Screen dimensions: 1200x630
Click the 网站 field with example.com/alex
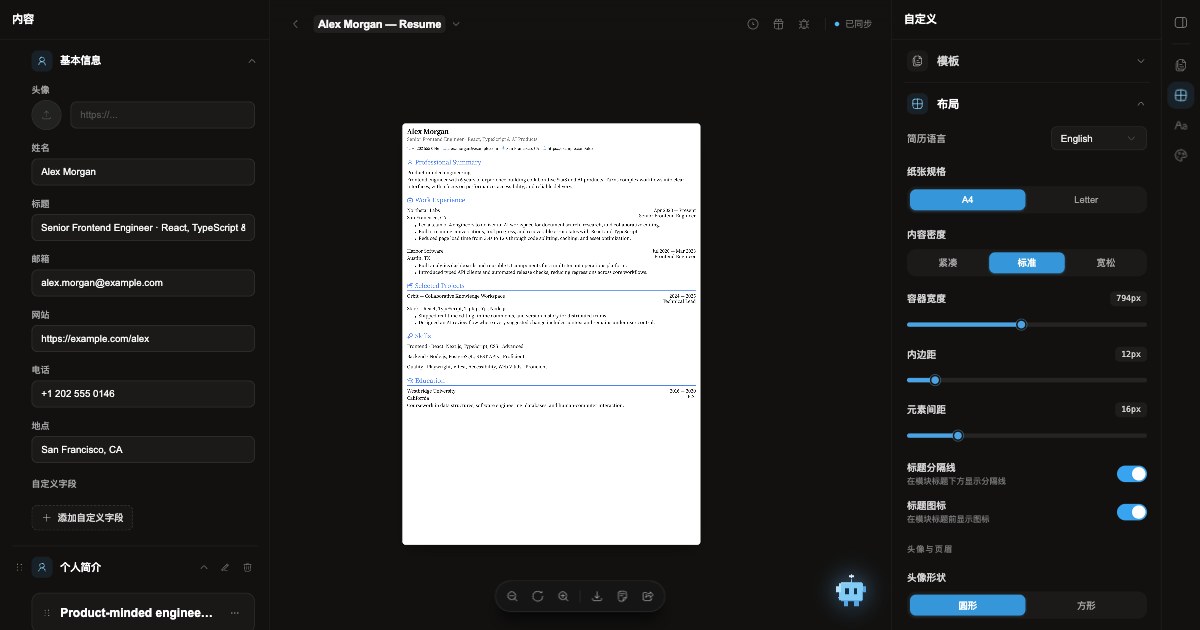point(143,338)
